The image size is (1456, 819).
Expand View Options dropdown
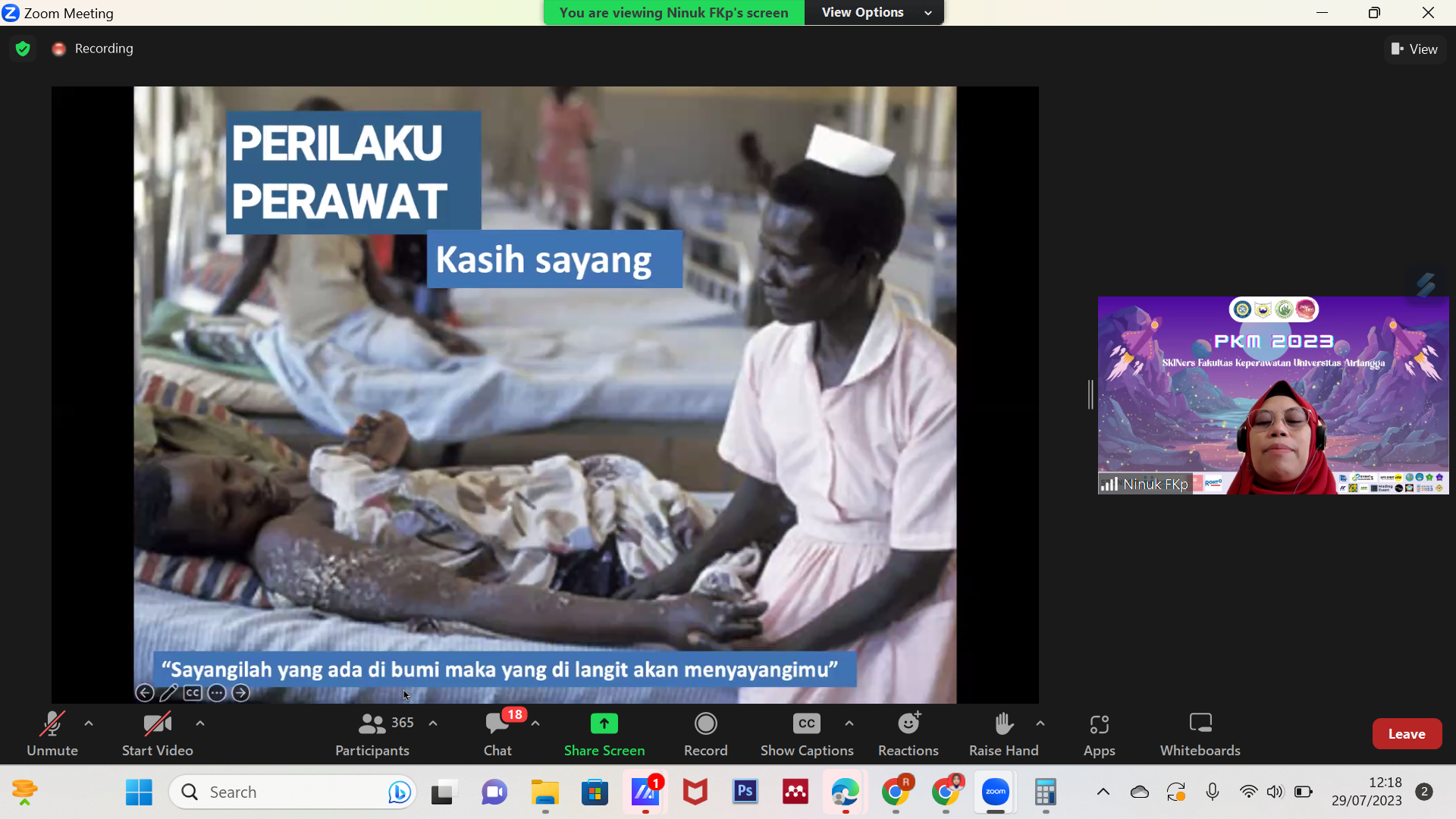pos(874,12)
